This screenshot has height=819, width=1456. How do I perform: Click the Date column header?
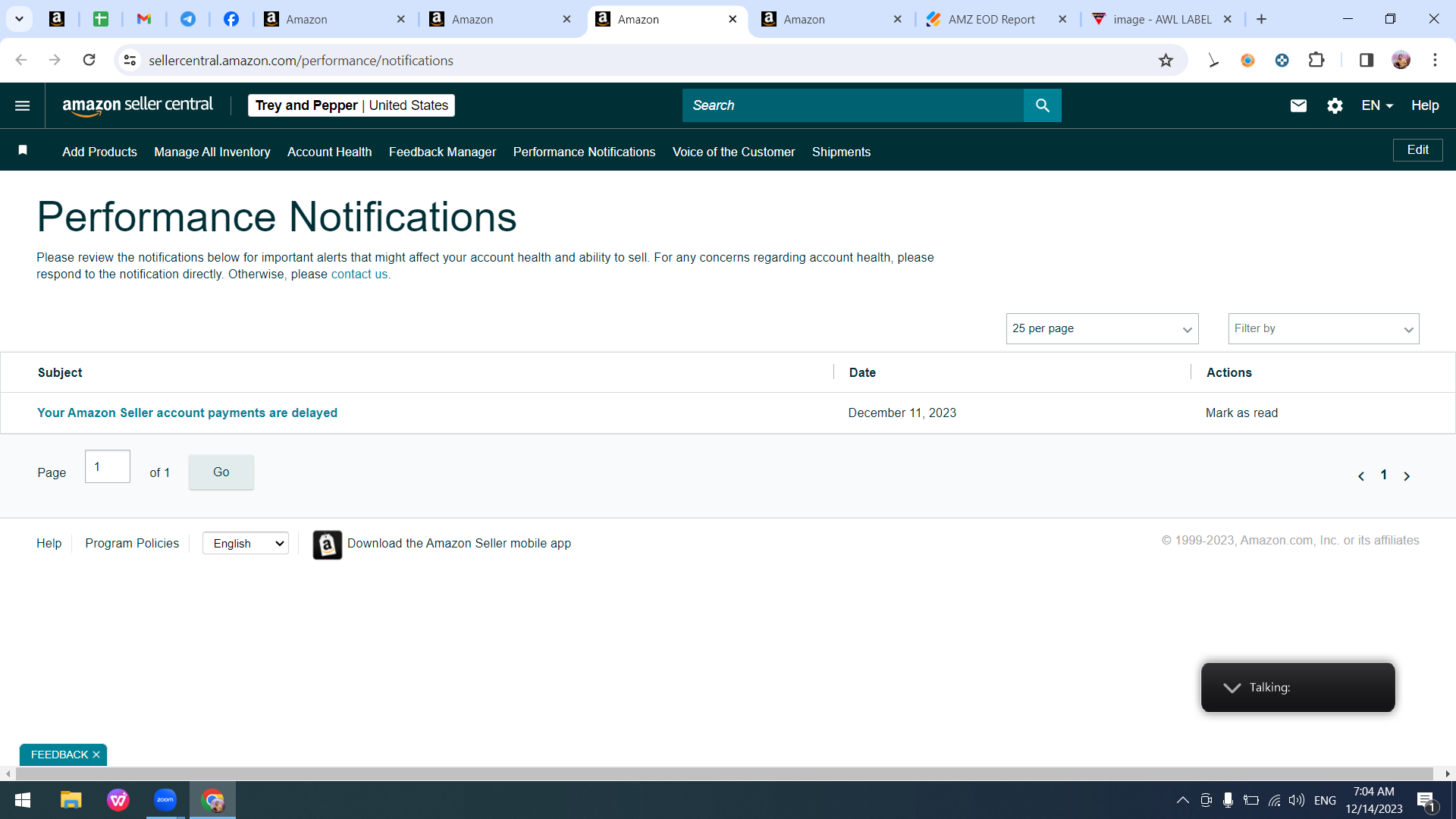click(x=862, y=372)
